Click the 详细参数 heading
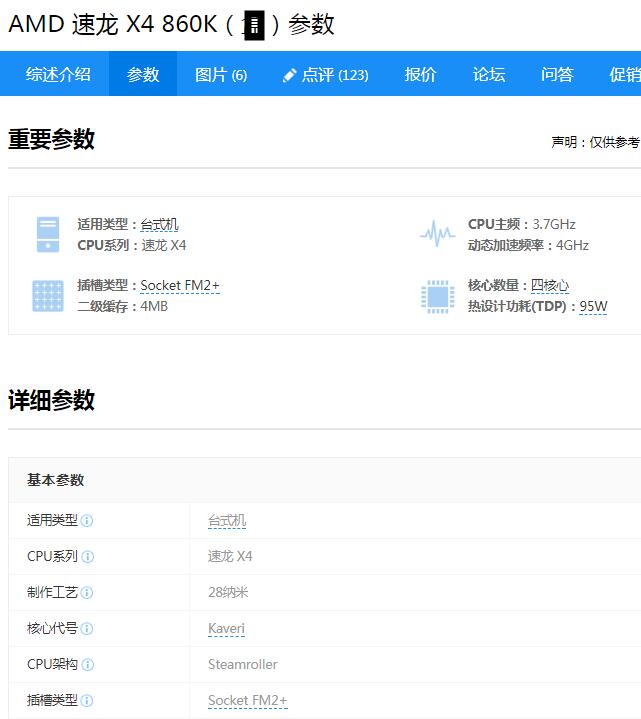 tap(51, 400)
